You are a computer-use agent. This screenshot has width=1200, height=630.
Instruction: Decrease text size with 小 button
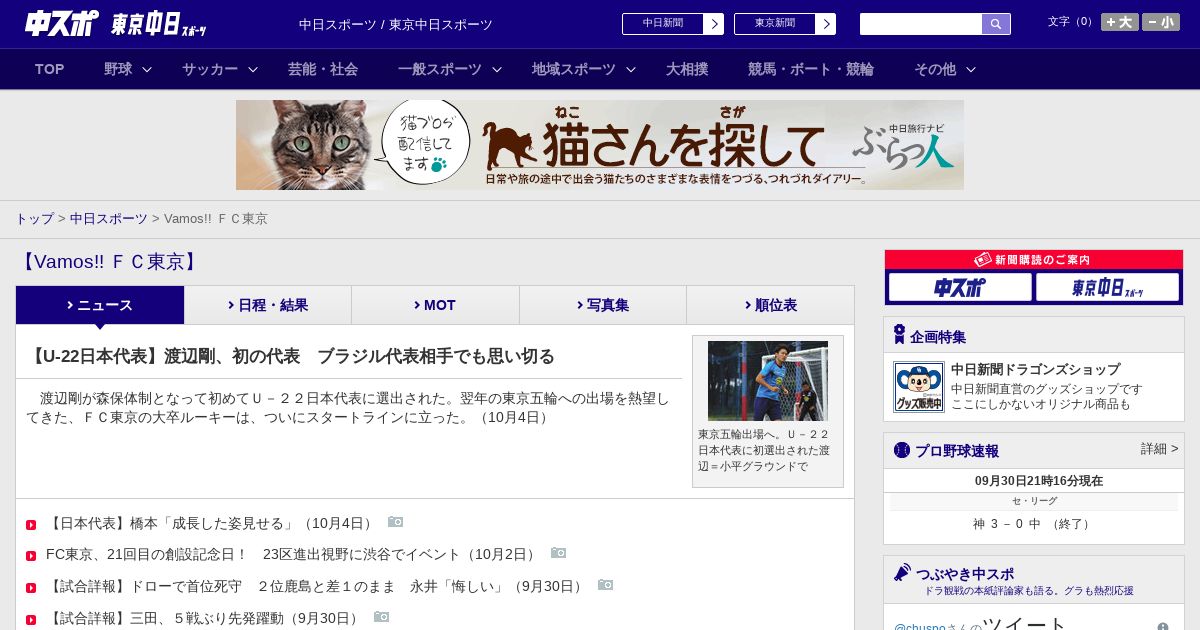point(1161,22)
